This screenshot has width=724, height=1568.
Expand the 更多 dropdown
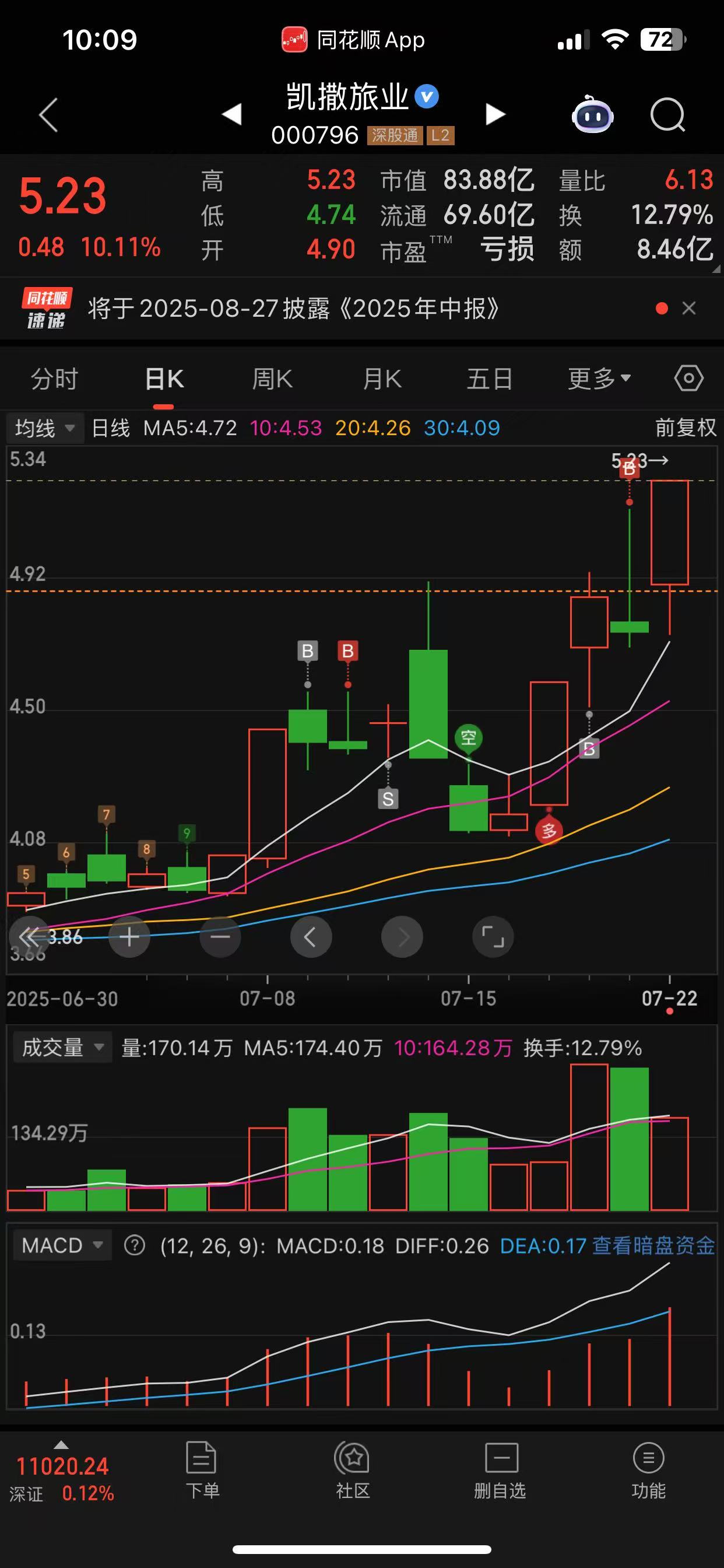click(599, 379)
